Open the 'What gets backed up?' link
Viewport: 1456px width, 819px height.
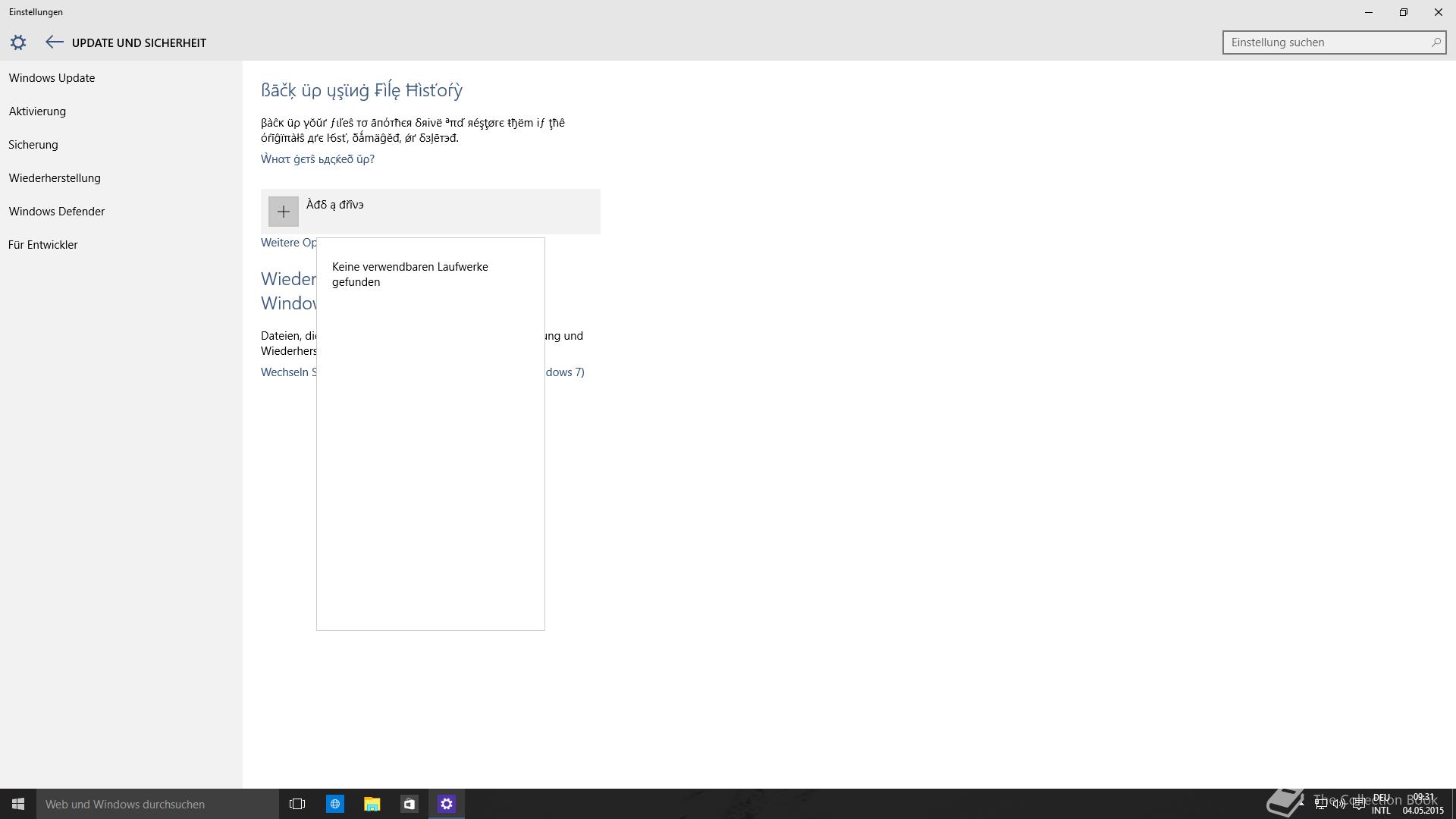click(x=318, y=159)
